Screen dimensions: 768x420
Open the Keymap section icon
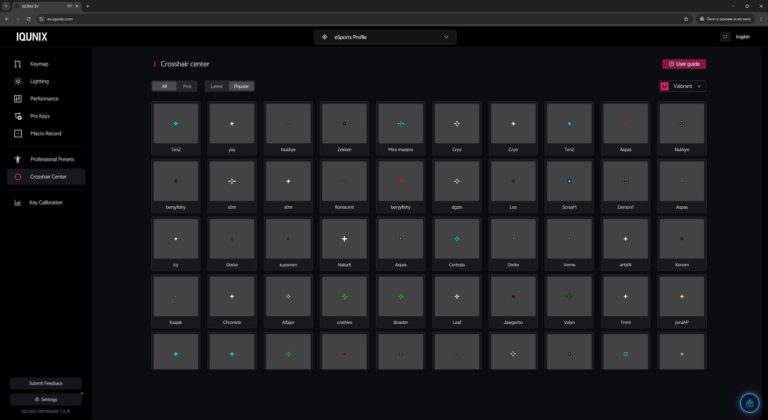18,64
